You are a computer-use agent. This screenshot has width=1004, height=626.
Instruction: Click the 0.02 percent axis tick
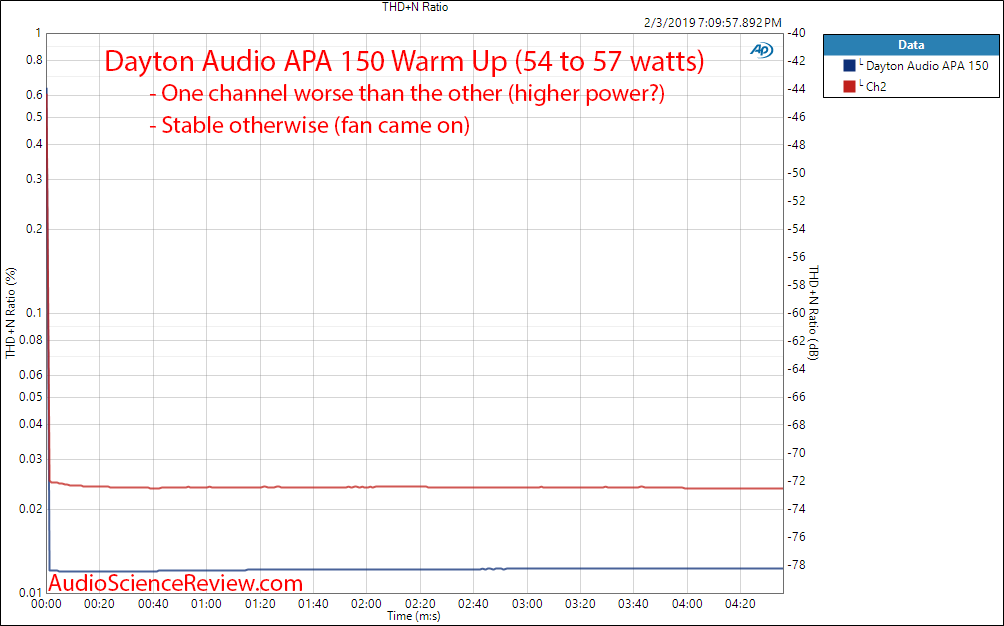(31, 509)
